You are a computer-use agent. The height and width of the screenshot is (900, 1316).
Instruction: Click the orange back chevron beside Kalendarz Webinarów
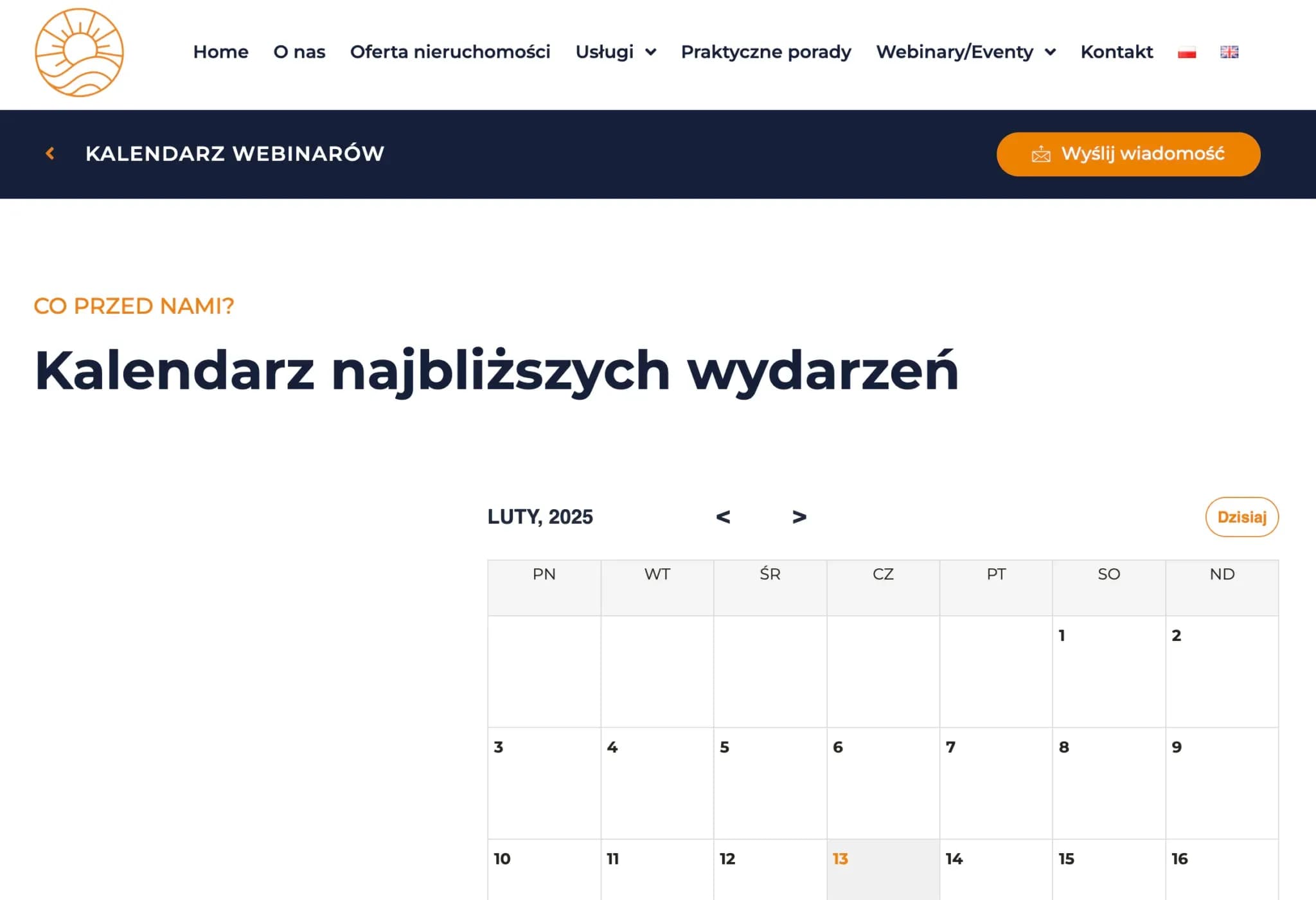pos(50,153)
